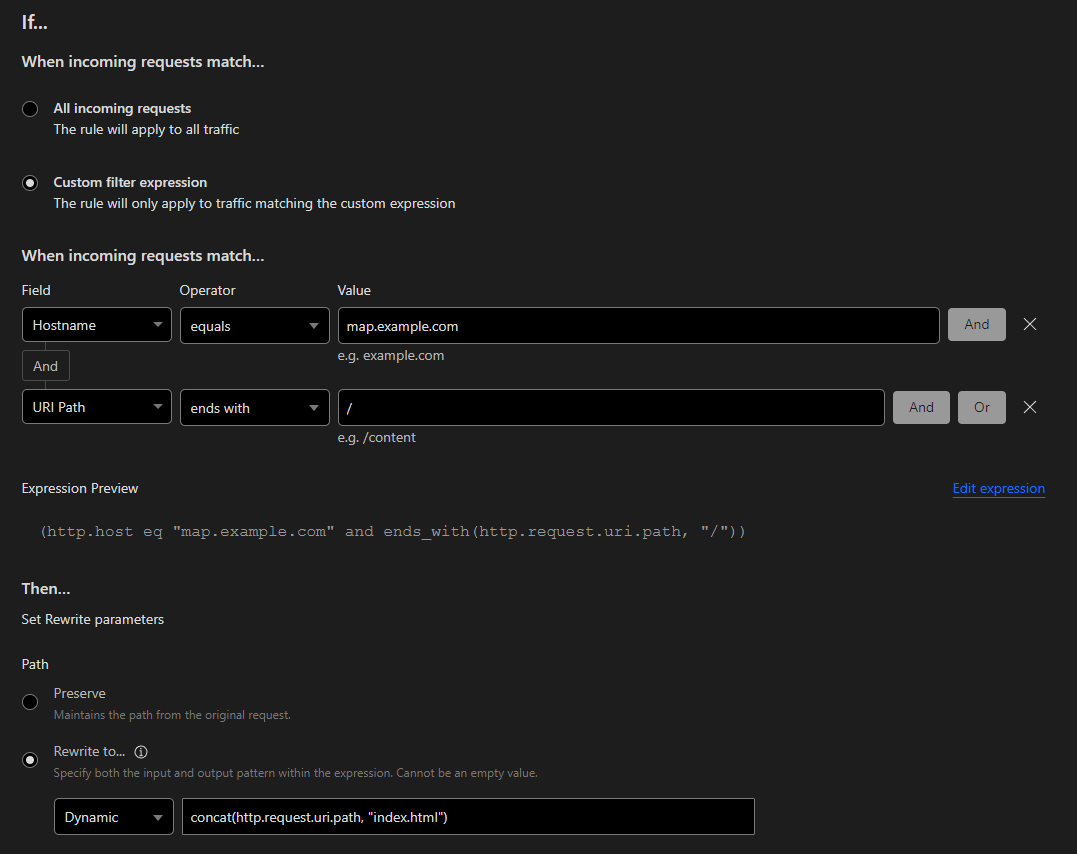Focus the map.example.com value field
This screenshot has width=1077, height=854.
638,325
